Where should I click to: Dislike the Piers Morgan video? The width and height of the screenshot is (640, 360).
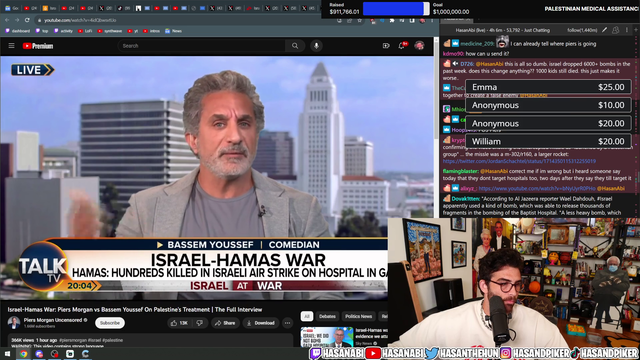pos(200,323)
